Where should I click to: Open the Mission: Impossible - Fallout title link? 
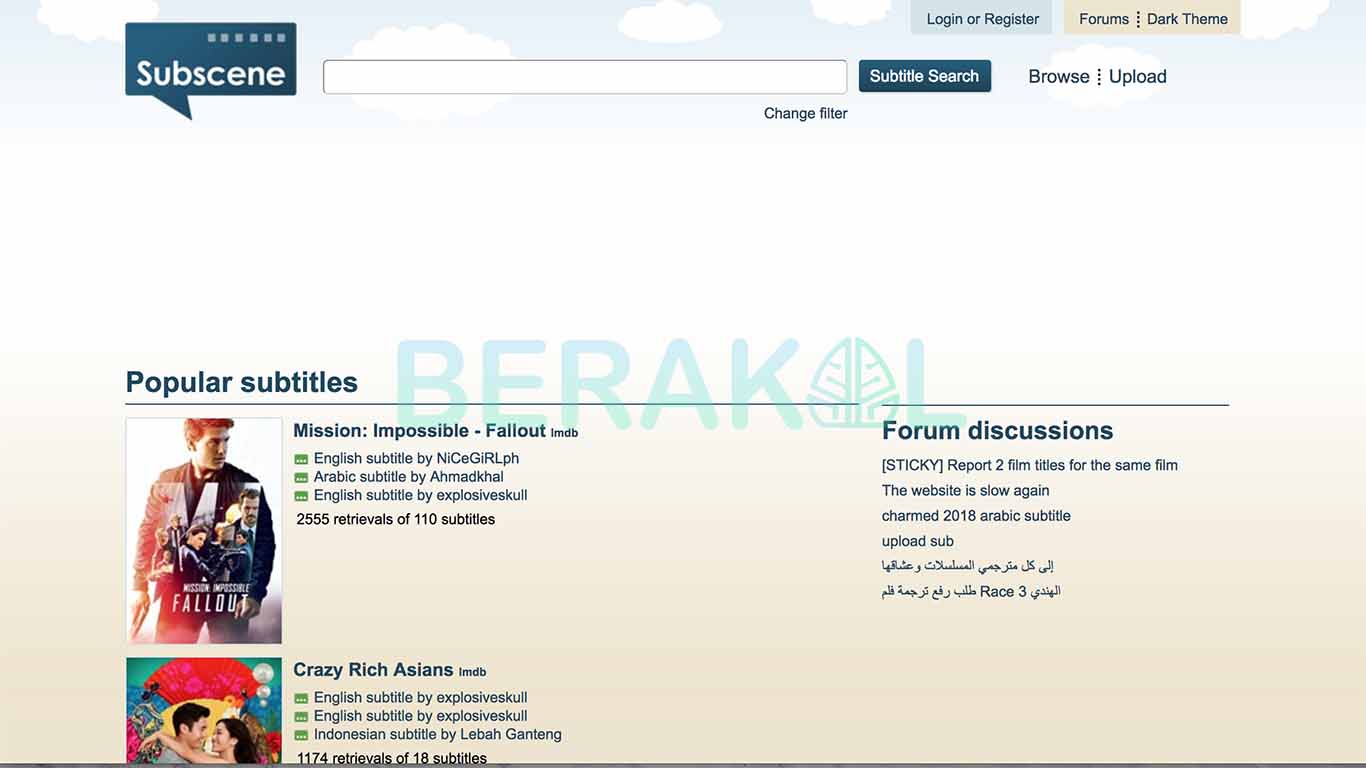coord(419,431)
